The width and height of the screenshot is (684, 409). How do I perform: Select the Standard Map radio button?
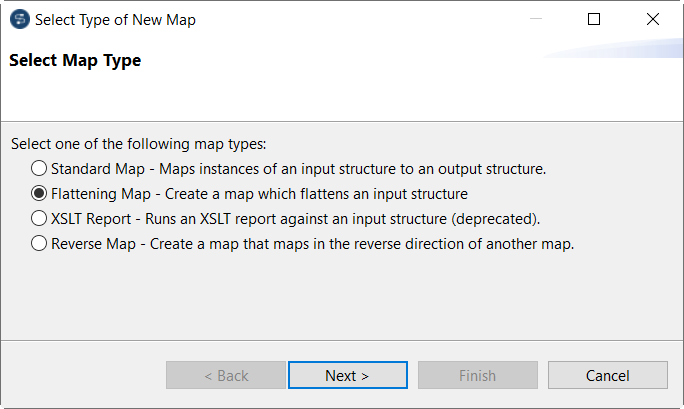click(x=39, y=168)
